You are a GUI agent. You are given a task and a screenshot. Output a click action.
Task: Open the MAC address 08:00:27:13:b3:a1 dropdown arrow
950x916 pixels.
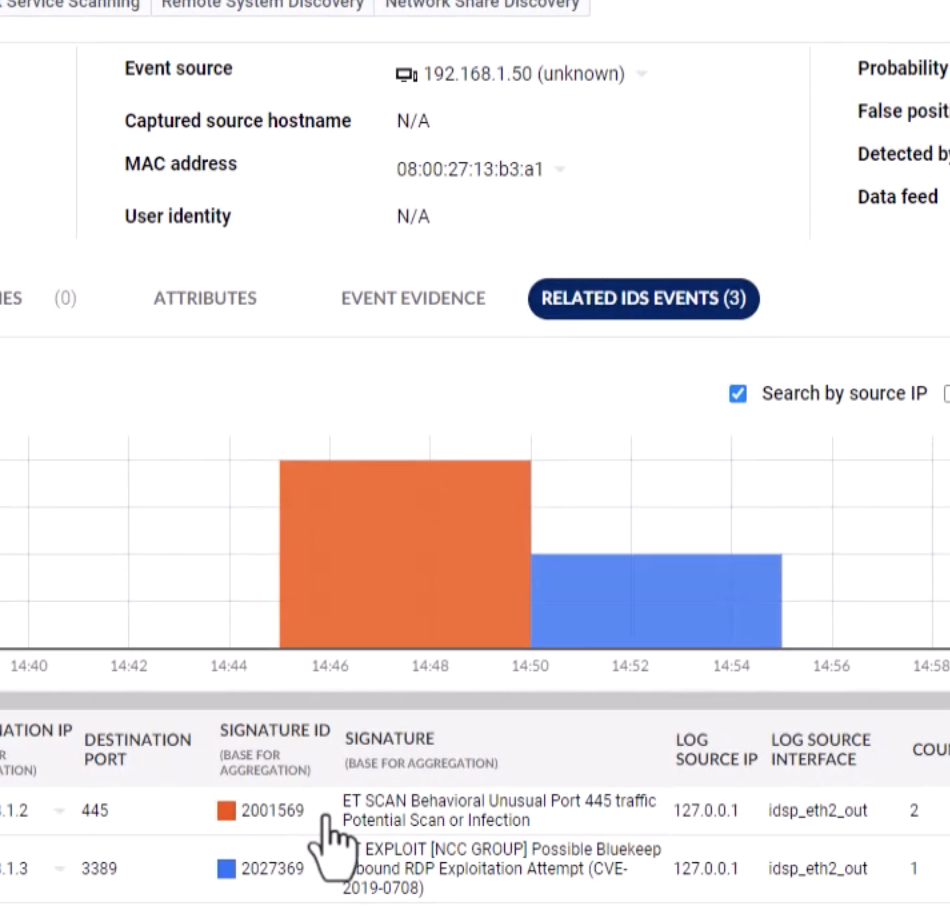[560, 170]
